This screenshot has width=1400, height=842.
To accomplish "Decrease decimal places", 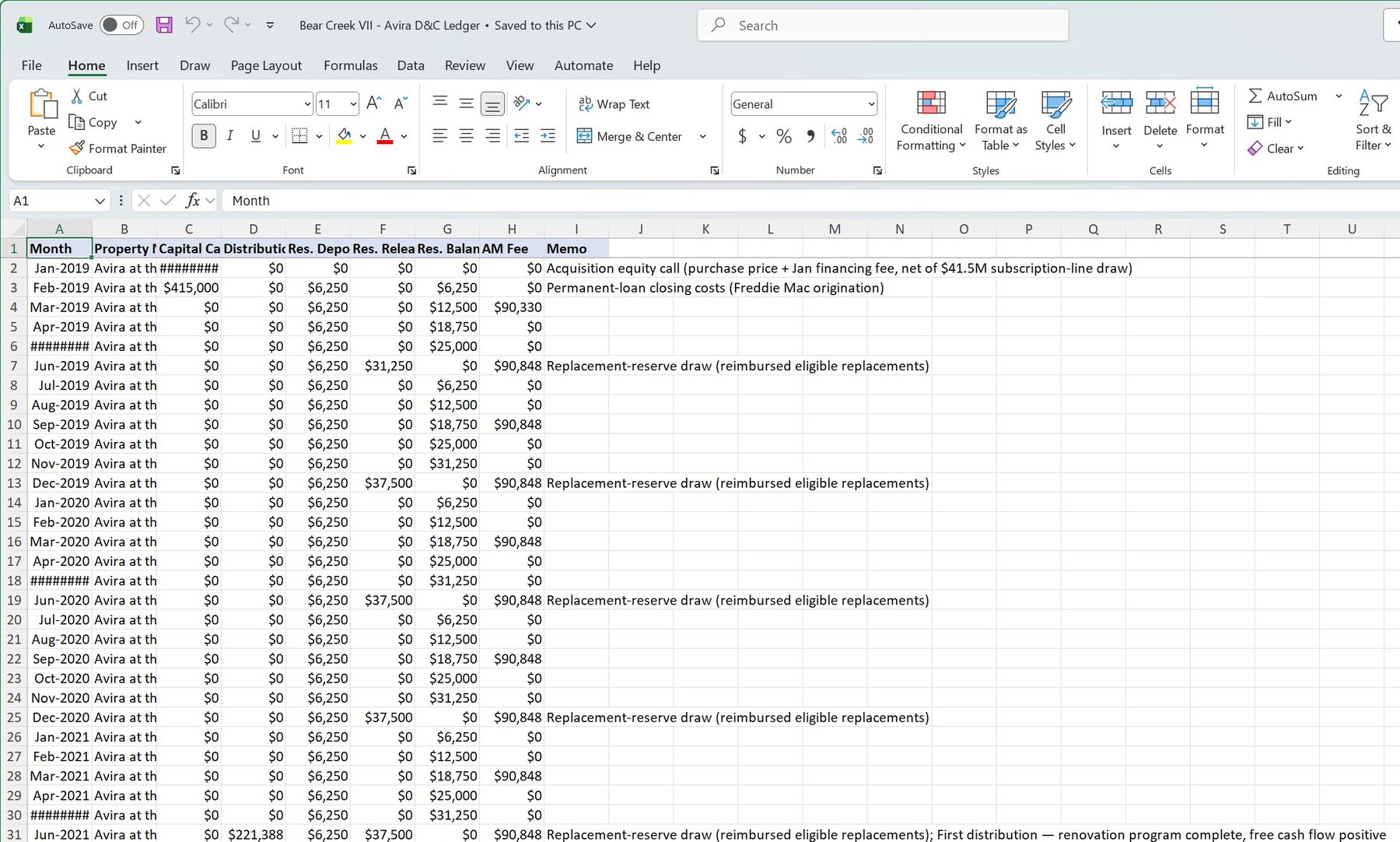I will (x=866, y=136).
